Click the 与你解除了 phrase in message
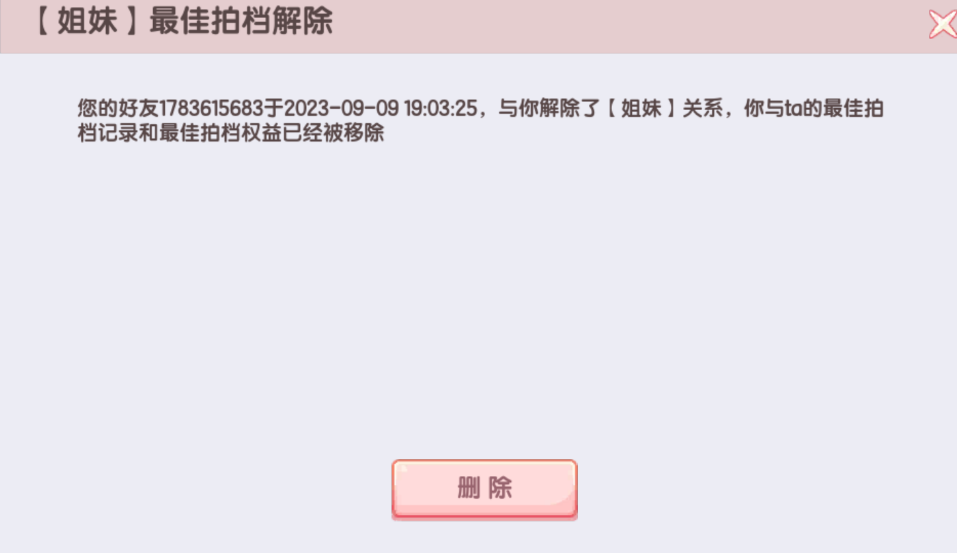 pyautogui.click(x=549, y=109)
